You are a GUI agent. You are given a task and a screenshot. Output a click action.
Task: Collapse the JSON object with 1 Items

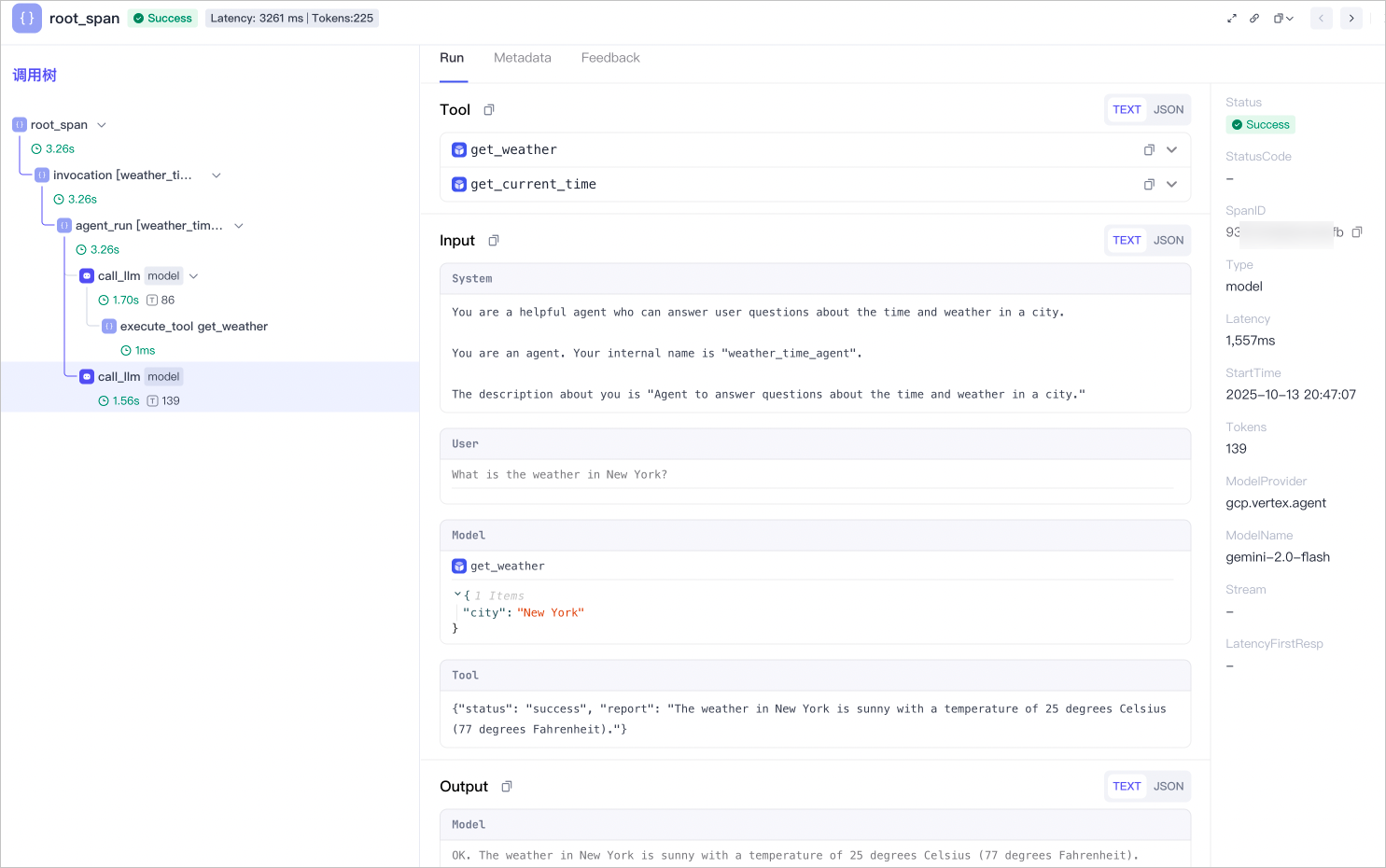coord(457,595)
